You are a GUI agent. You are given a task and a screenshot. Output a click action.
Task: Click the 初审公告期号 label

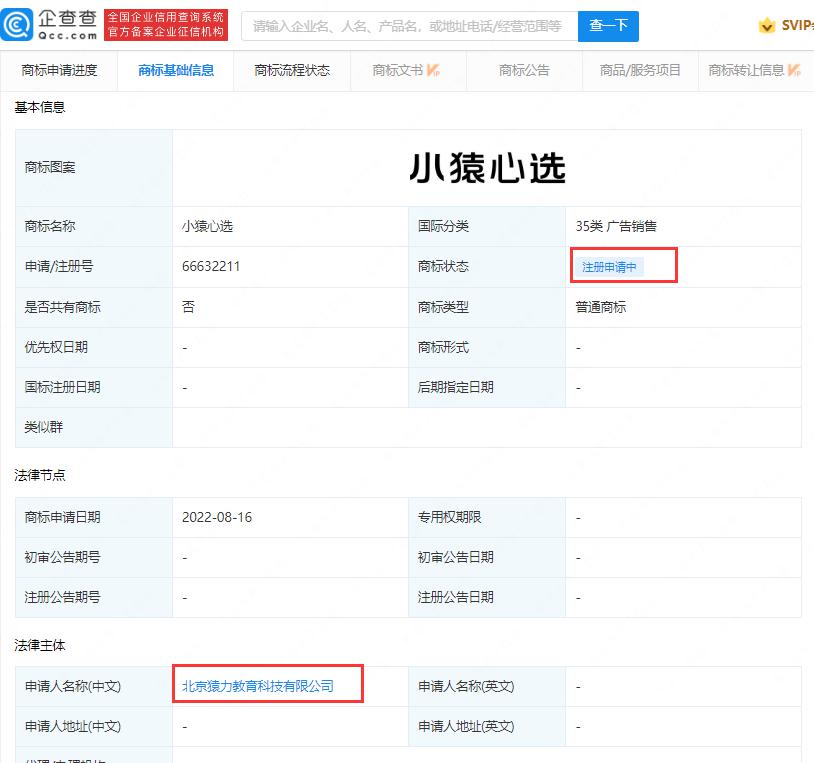point(62,557)
